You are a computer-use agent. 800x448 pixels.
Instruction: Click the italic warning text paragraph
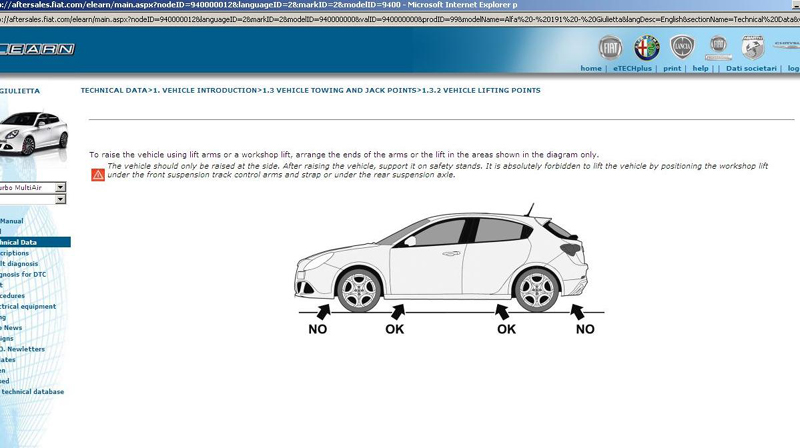click(437, 170)
